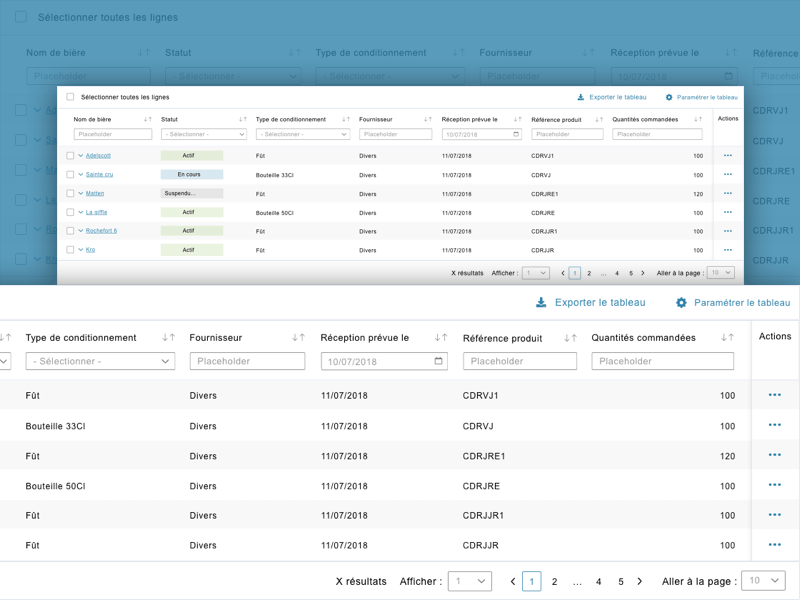Screen dimensions: 800x600
Task: Open the La giffle beer link
Action: [x=96, y=212]
